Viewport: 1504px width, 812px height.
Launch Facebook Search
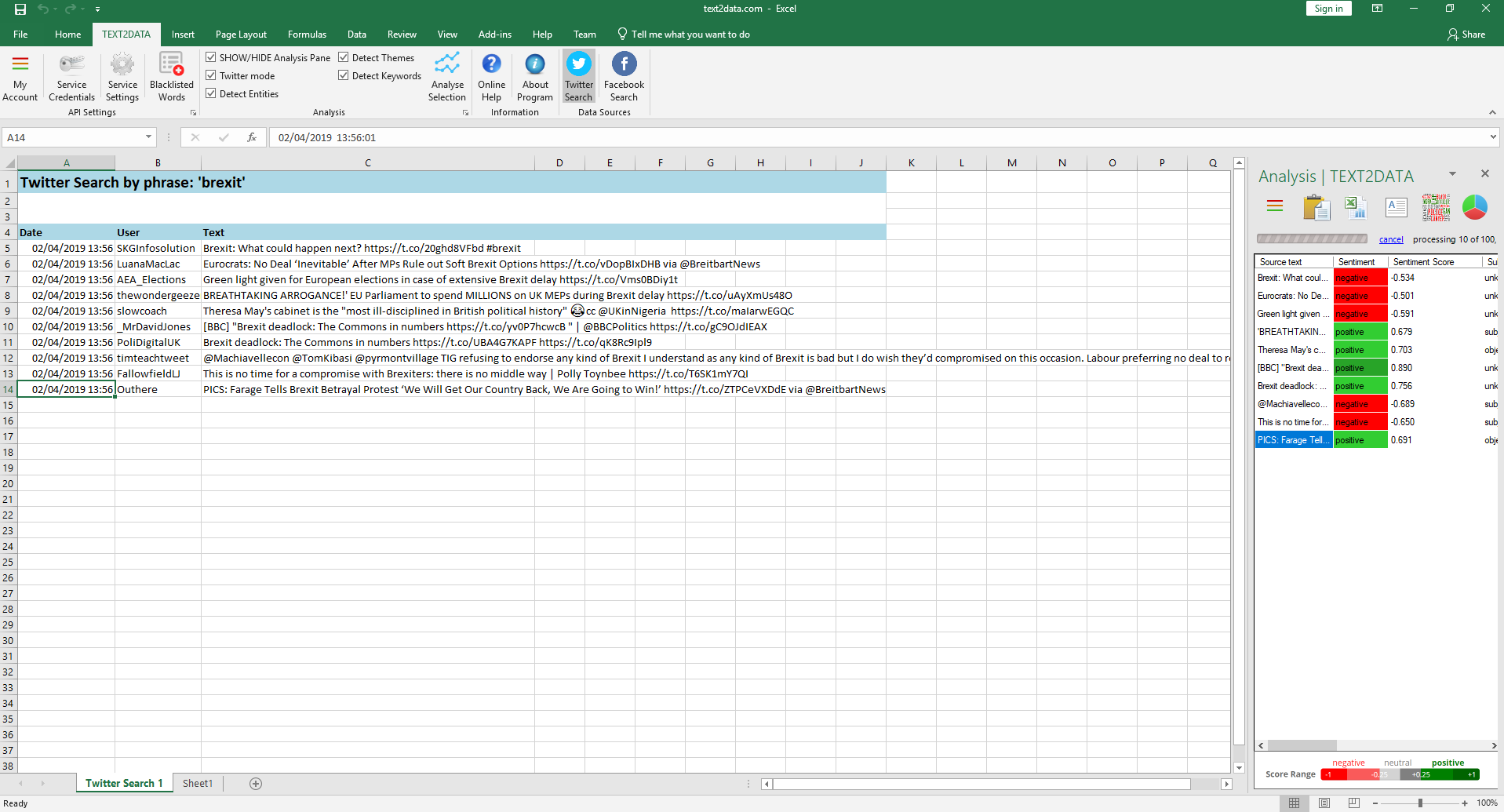click(624, 77)
